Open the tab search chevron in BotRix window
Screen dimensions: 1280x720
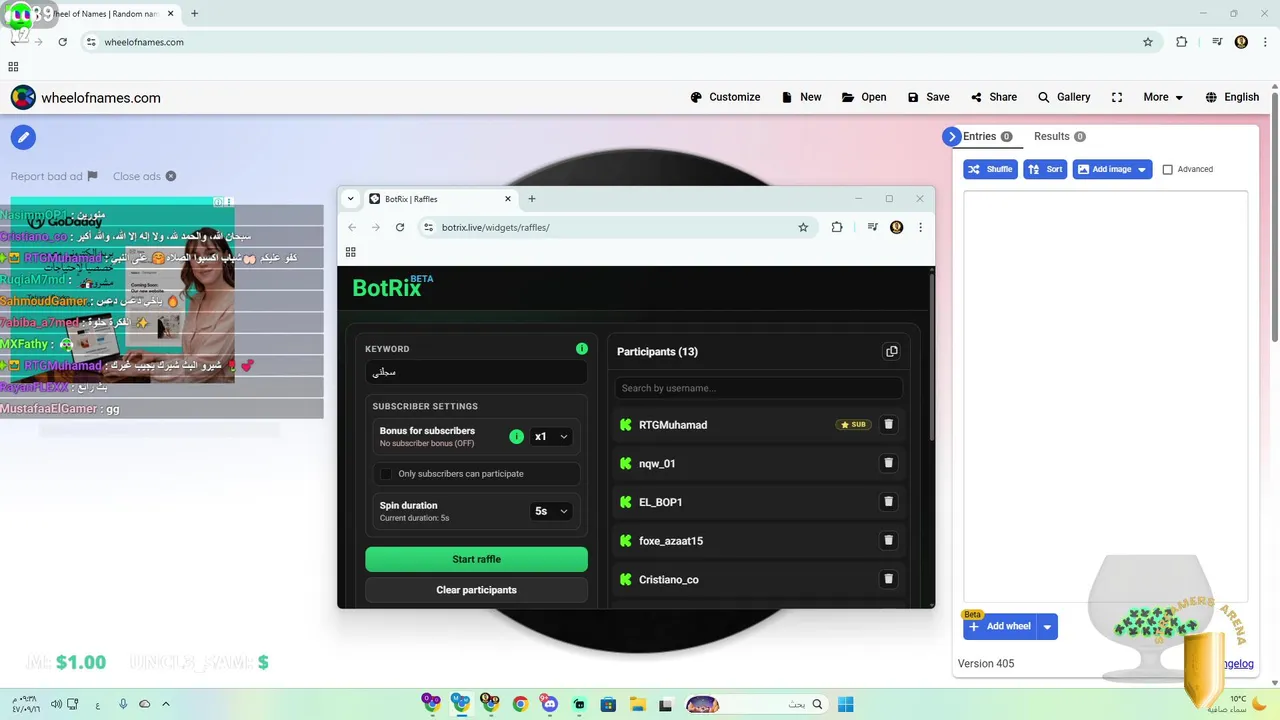tap(350, 199)
